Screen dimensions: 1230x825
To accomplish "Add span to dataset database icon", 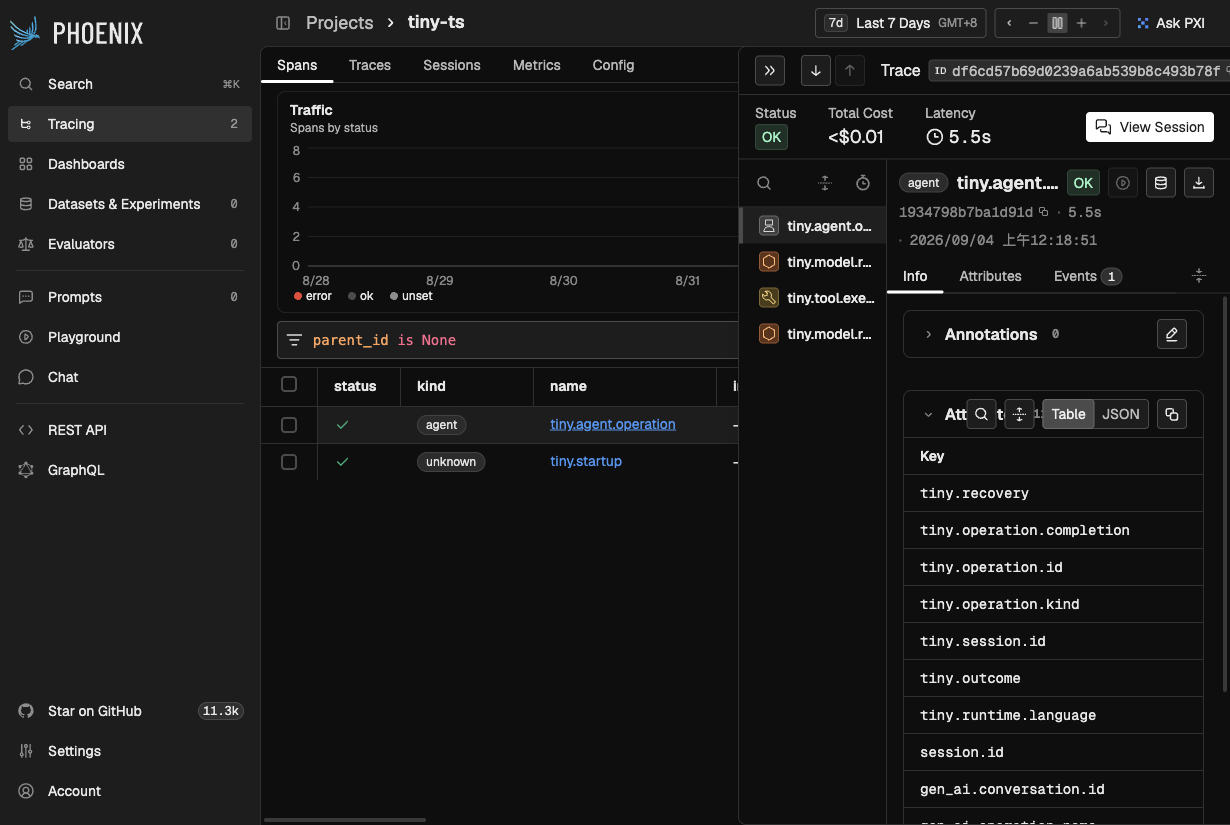I will click(1161, 183).
